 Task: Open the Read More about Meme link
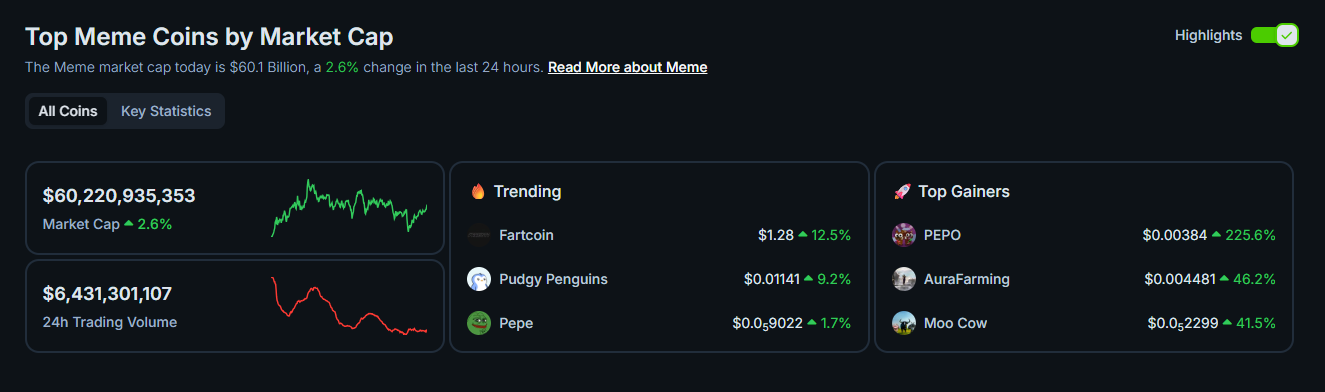627,67
